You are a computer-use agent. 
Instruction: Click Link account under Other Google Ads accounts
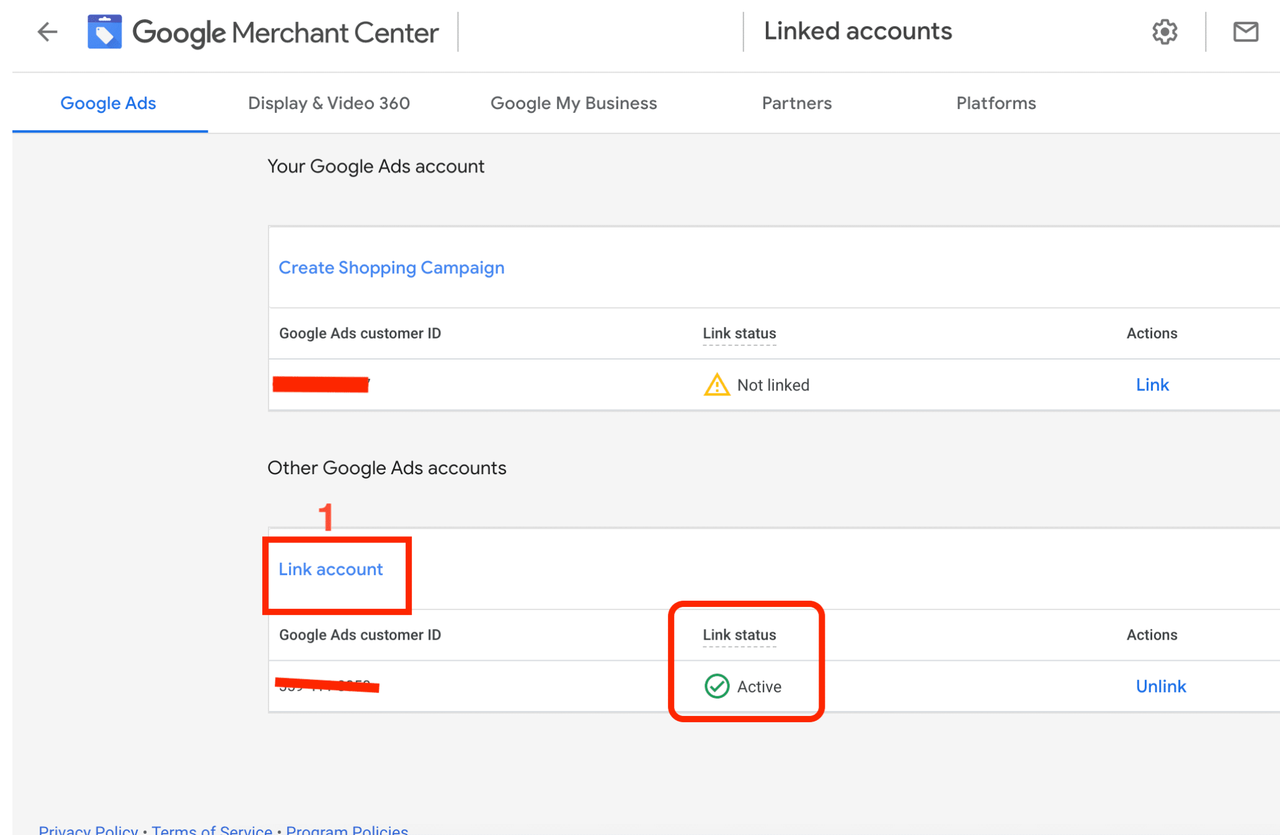coord(330,568)
